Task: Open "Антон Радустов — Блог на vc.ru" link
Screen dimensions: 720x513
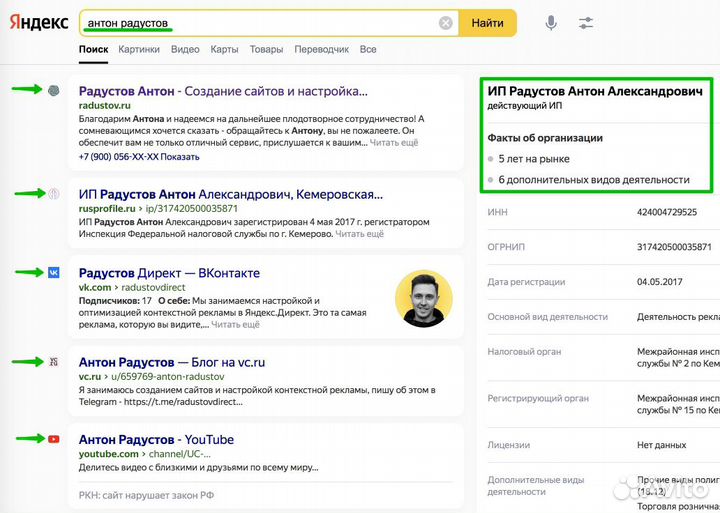Action: click(x=171, y=362)
